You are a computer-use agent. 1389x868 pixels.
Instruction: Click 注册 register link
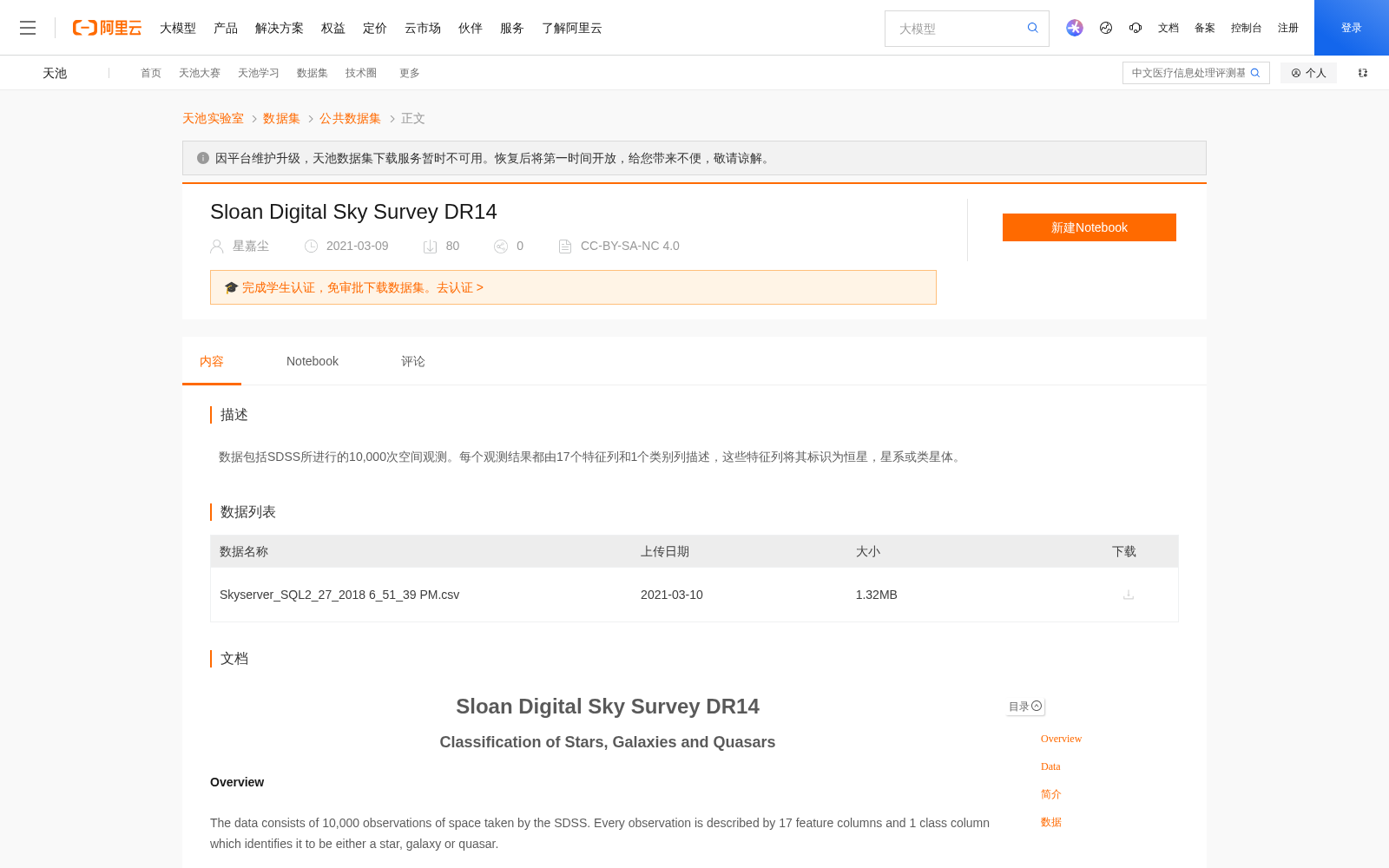[1288, 28]
